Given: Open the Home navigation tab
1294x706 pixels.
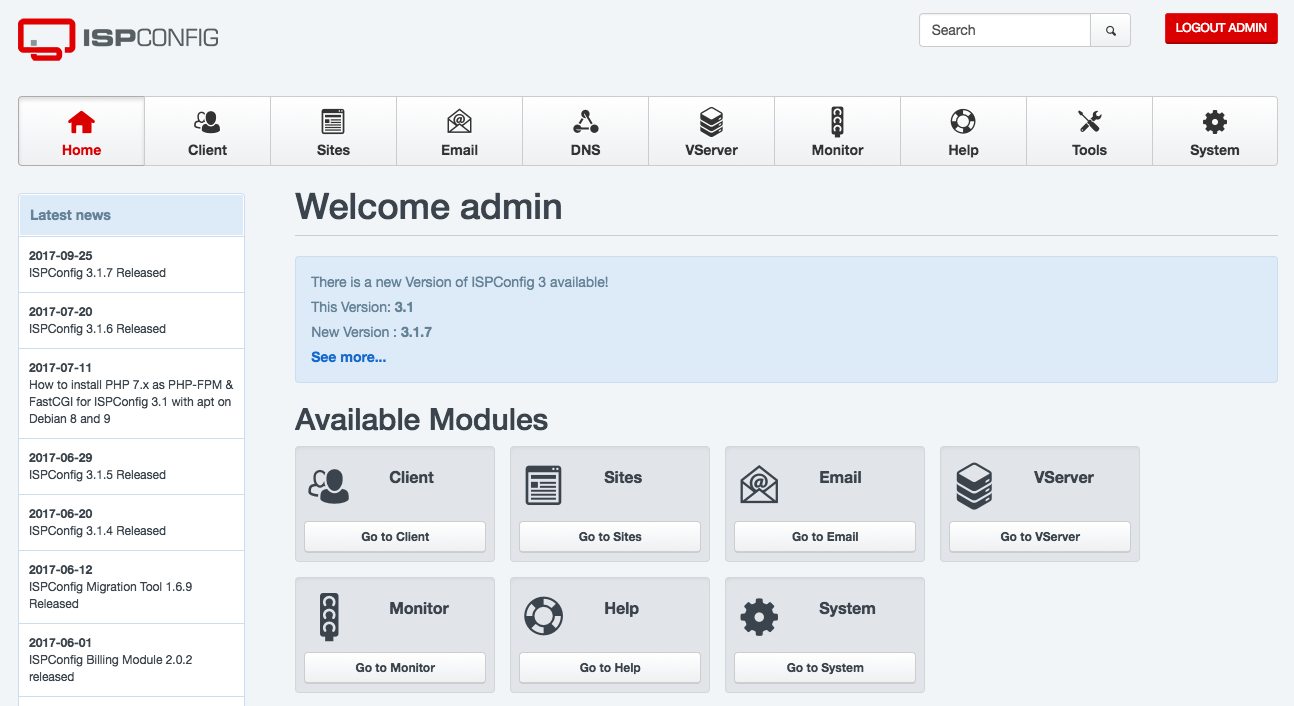Looking at the screenshot, I should click(x=82, y=131).
